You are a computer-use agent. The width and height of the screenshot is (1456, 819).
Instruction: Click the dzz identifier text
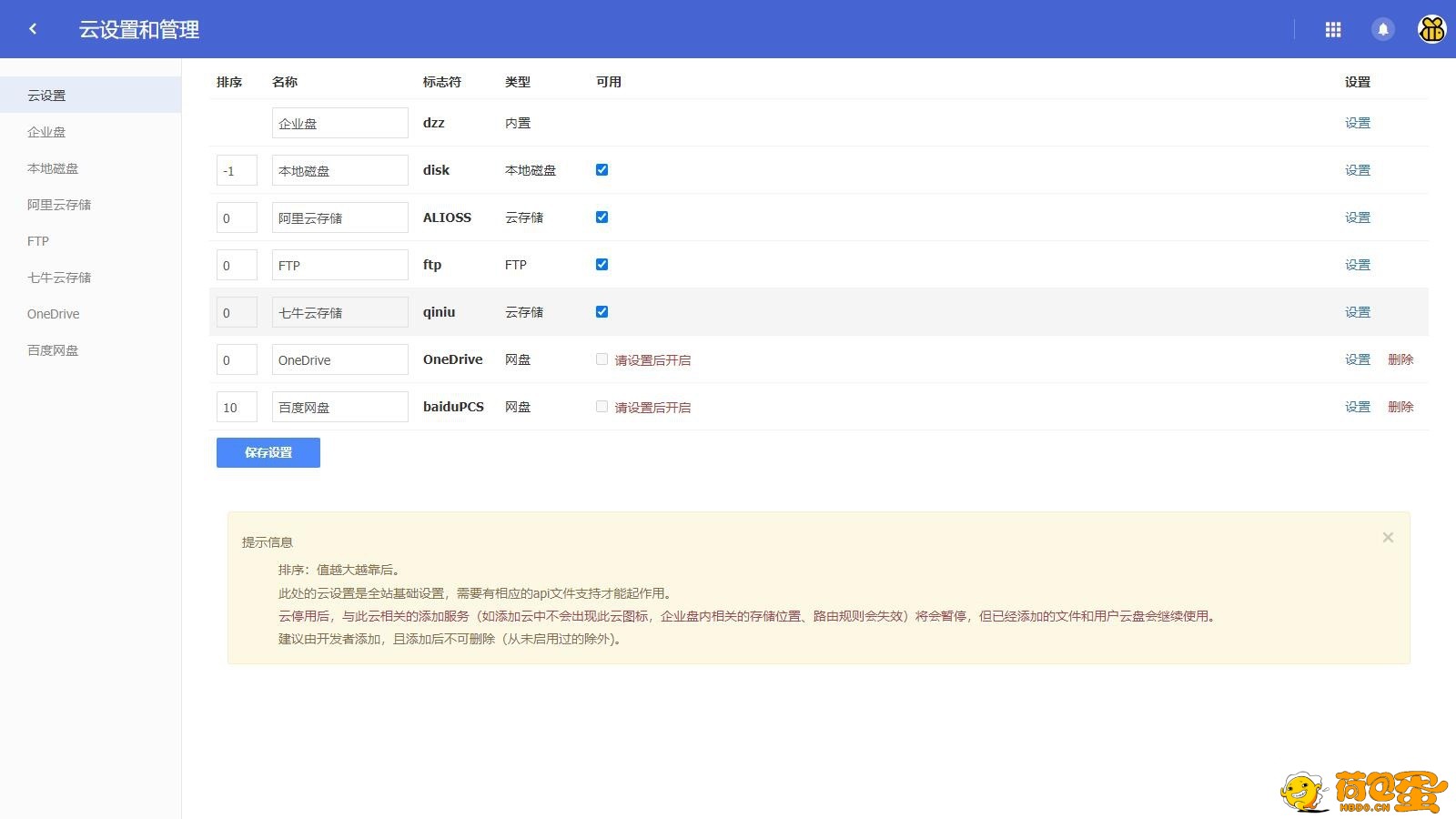coord(434,123)
